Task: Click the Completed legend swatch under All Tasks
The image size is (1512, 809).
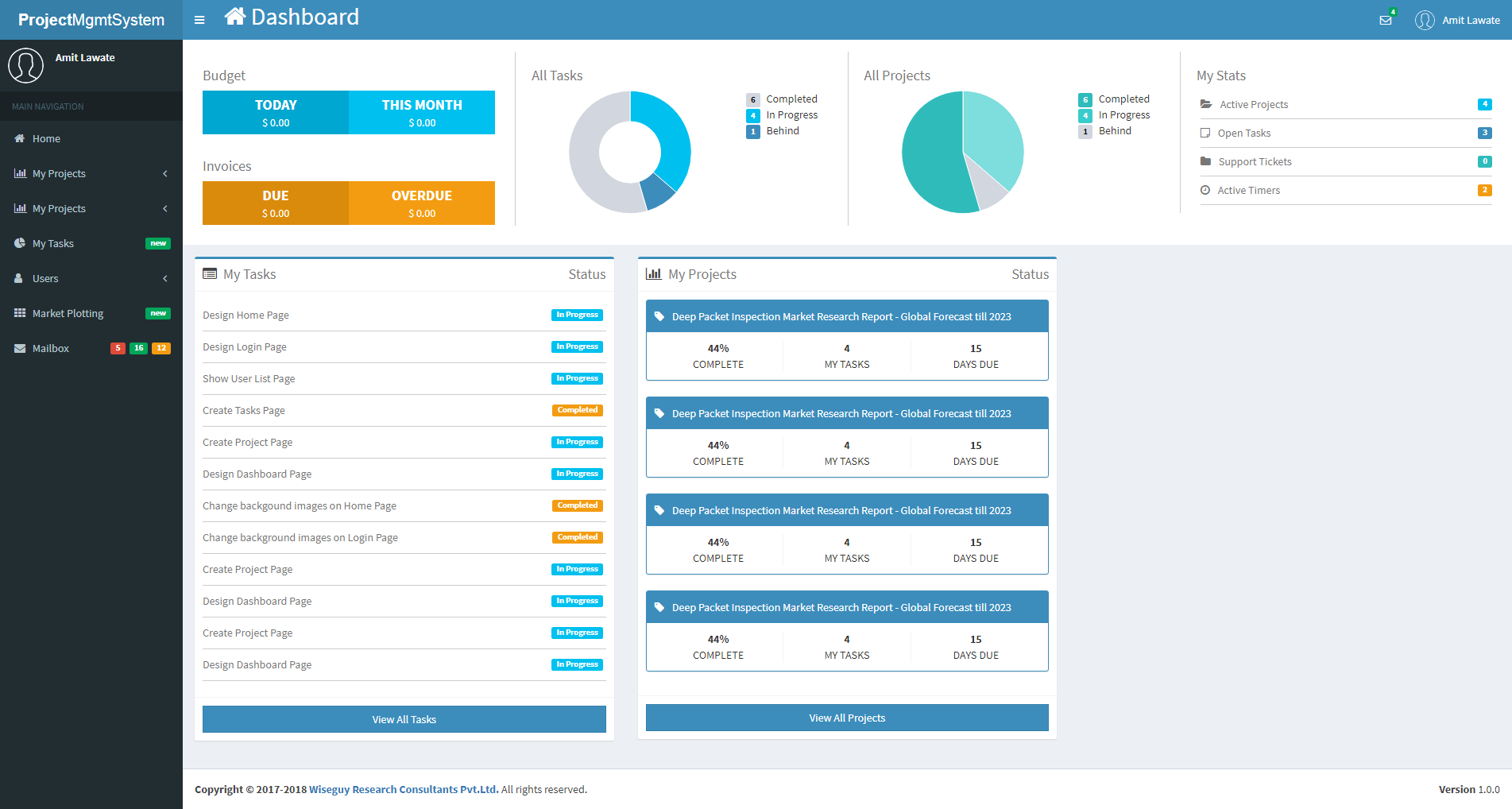Action: 753,99
